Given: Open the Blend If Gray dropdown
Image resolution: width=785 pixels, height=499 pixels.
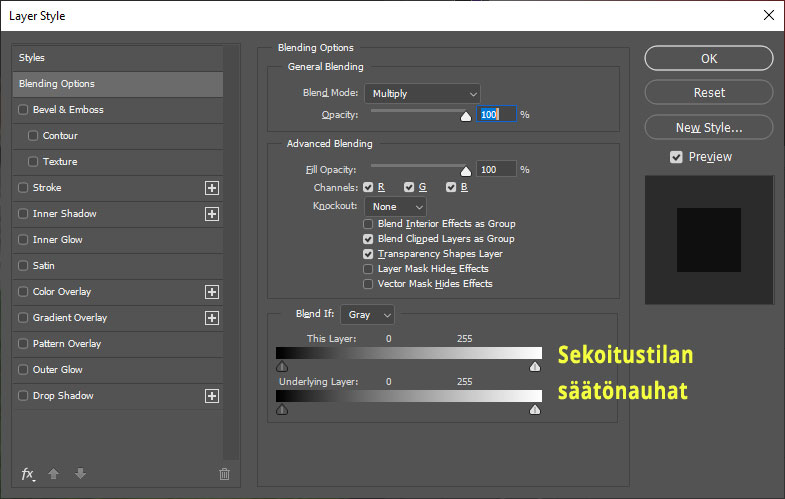Looking at the screenshot, I should click(x=367, y=315).
